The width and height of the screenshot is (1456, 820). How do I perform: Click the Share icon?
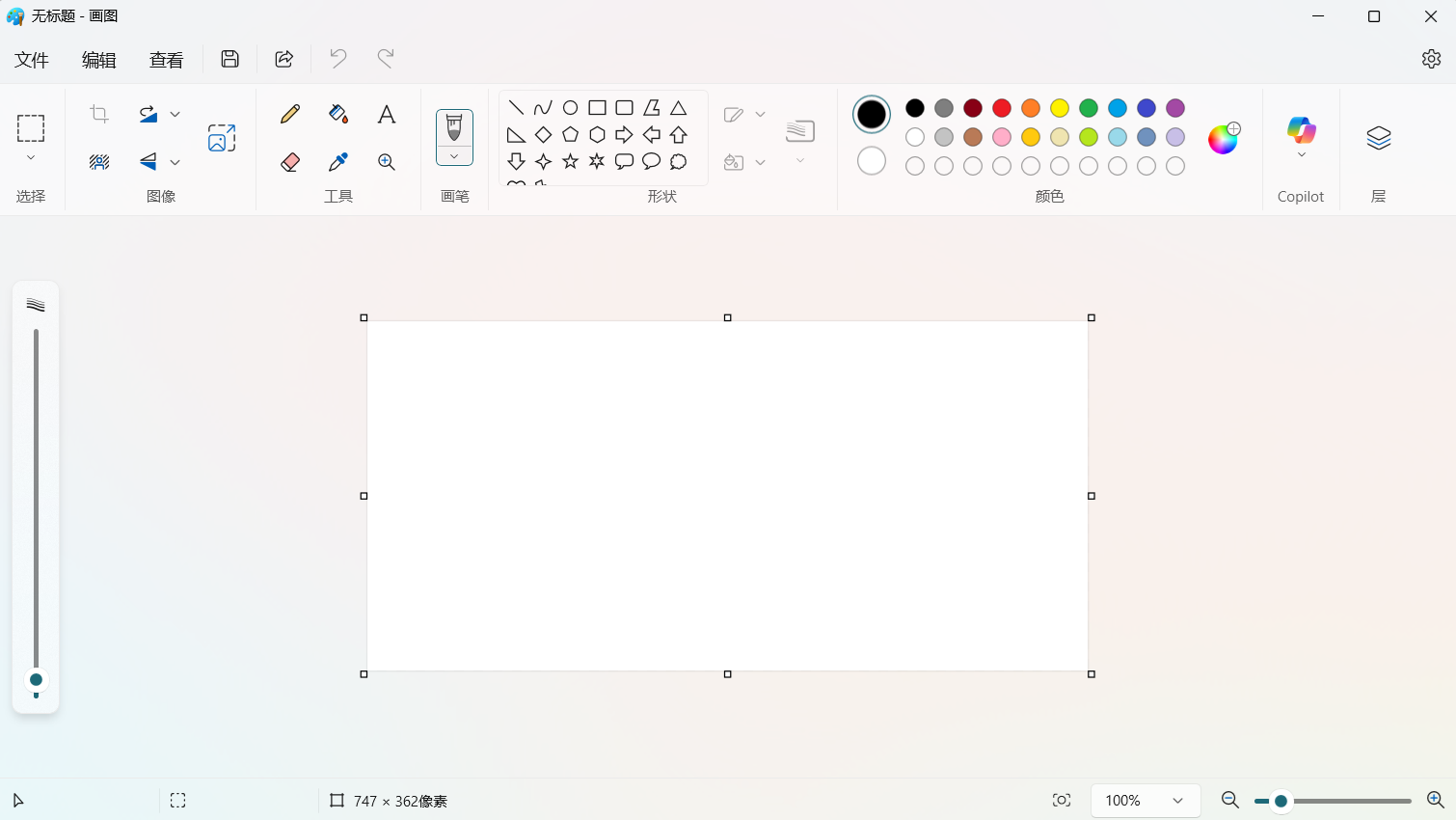click(284, 59)
